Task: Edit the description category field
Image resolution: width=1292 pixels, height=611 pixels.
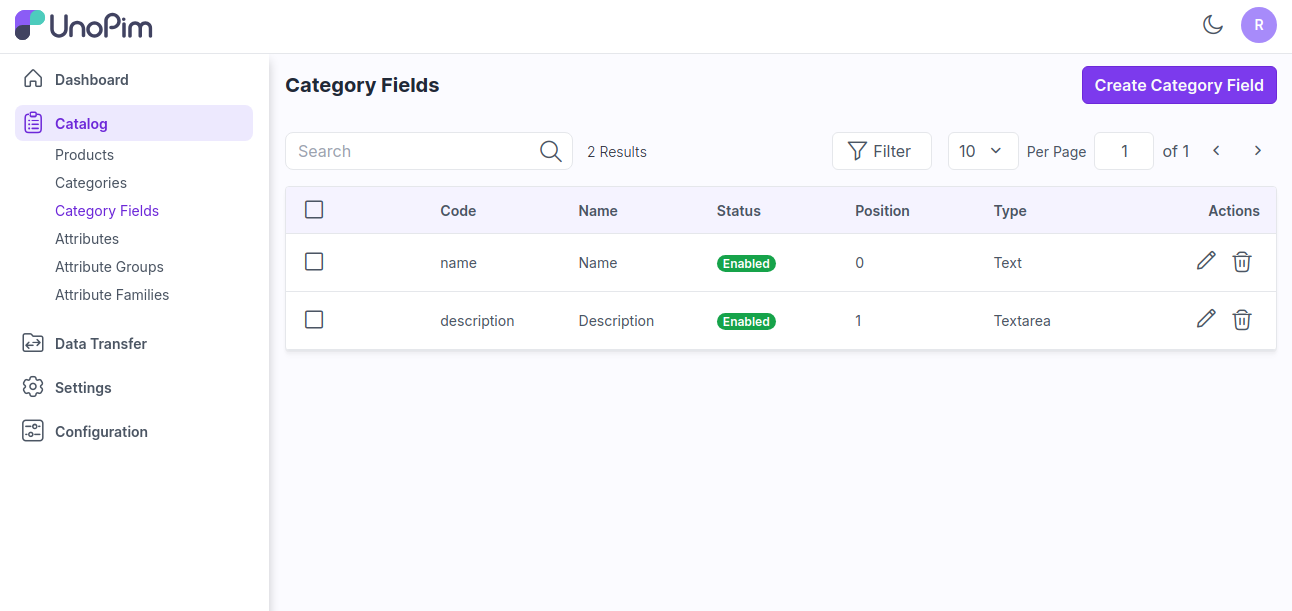Action: 1206,320
